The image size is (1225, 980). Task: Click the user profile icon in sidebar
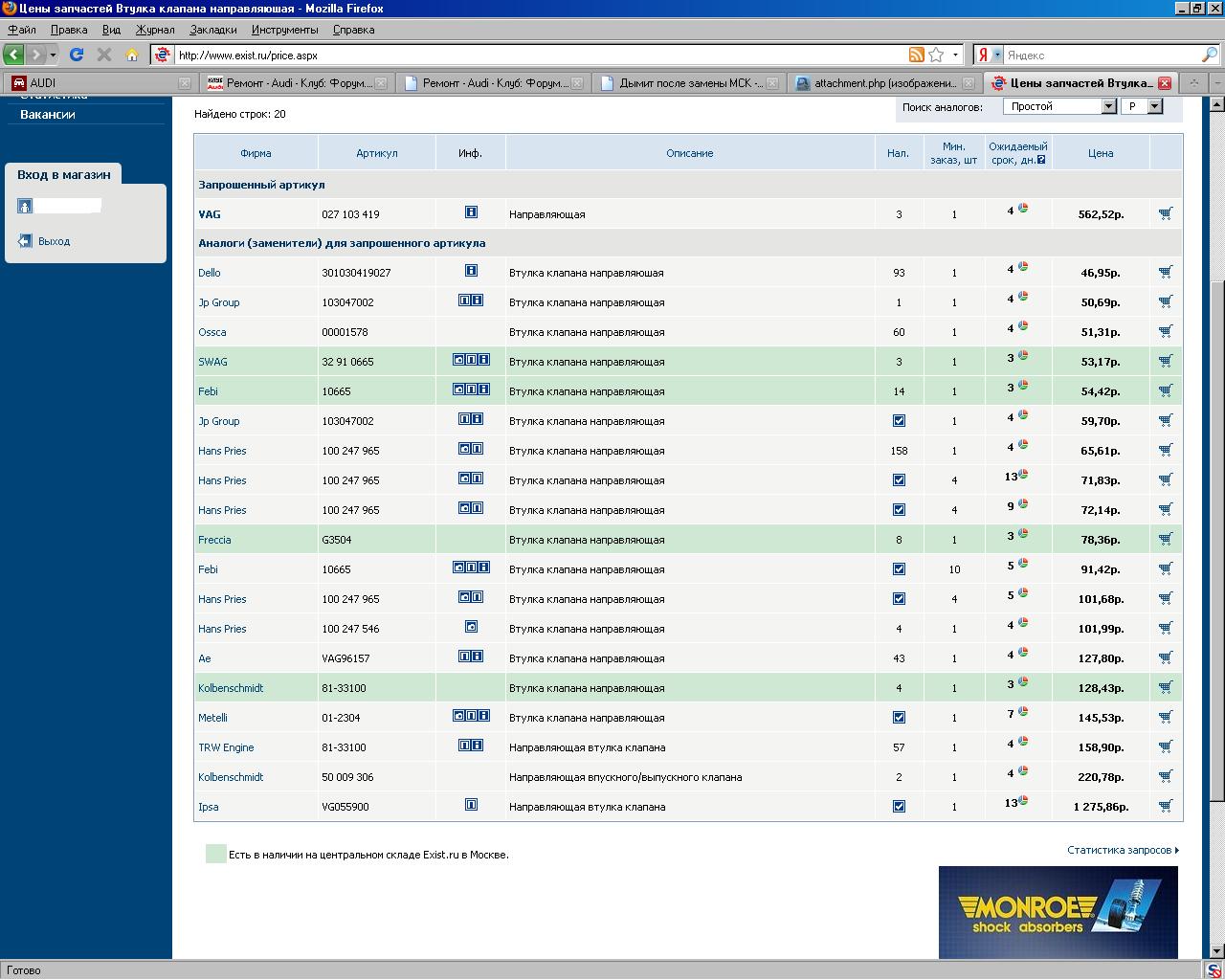coord(25,206)
